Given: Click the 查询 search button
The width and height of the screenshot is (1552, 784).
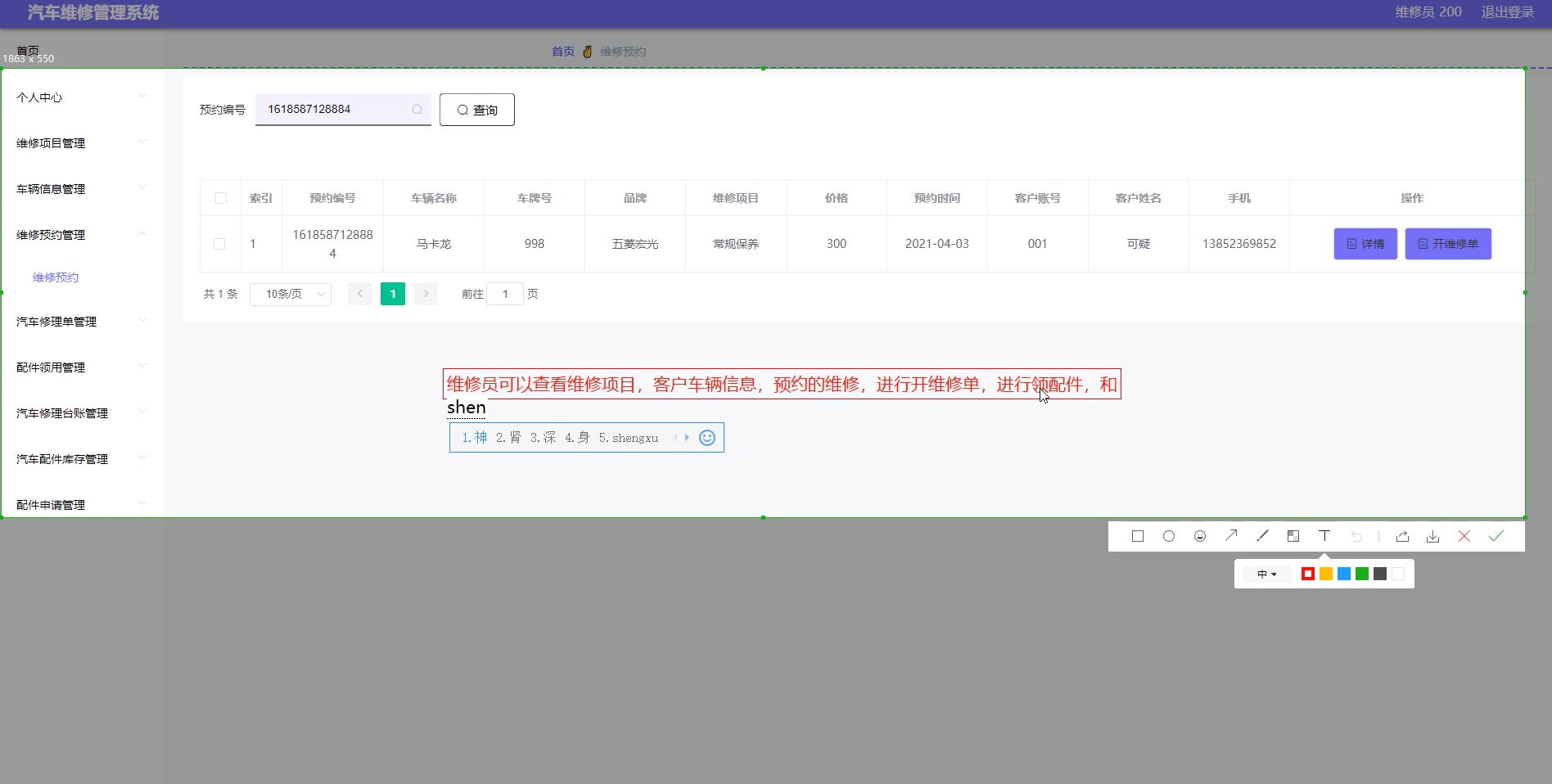Looking at the screenshot, I should pyautogui.click(x=476, y=110).
